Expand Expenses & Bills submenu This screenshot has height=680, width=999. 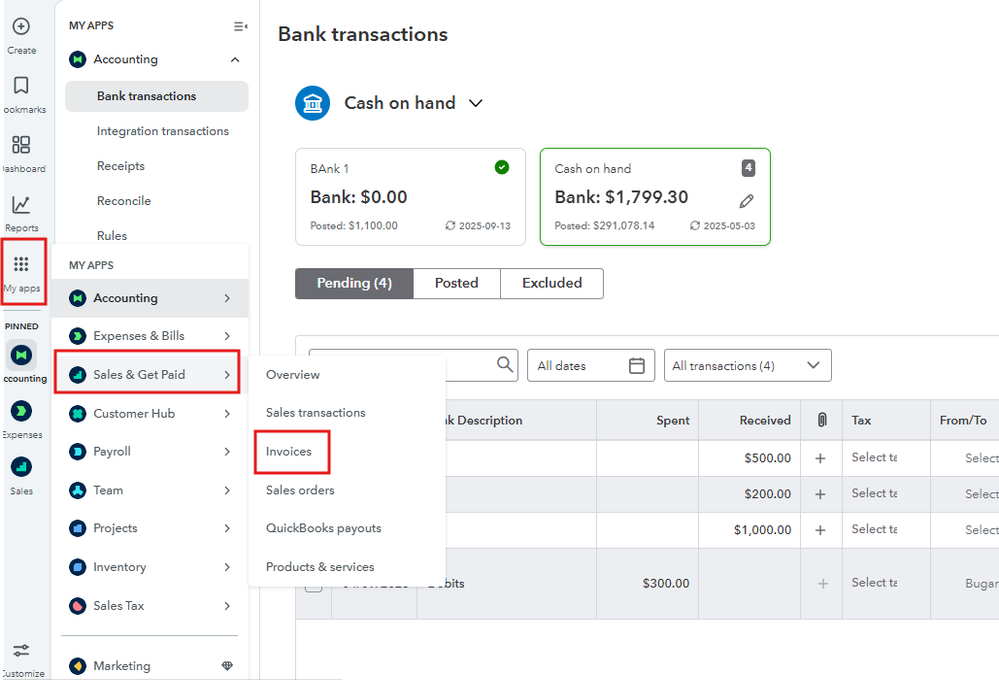227,336
